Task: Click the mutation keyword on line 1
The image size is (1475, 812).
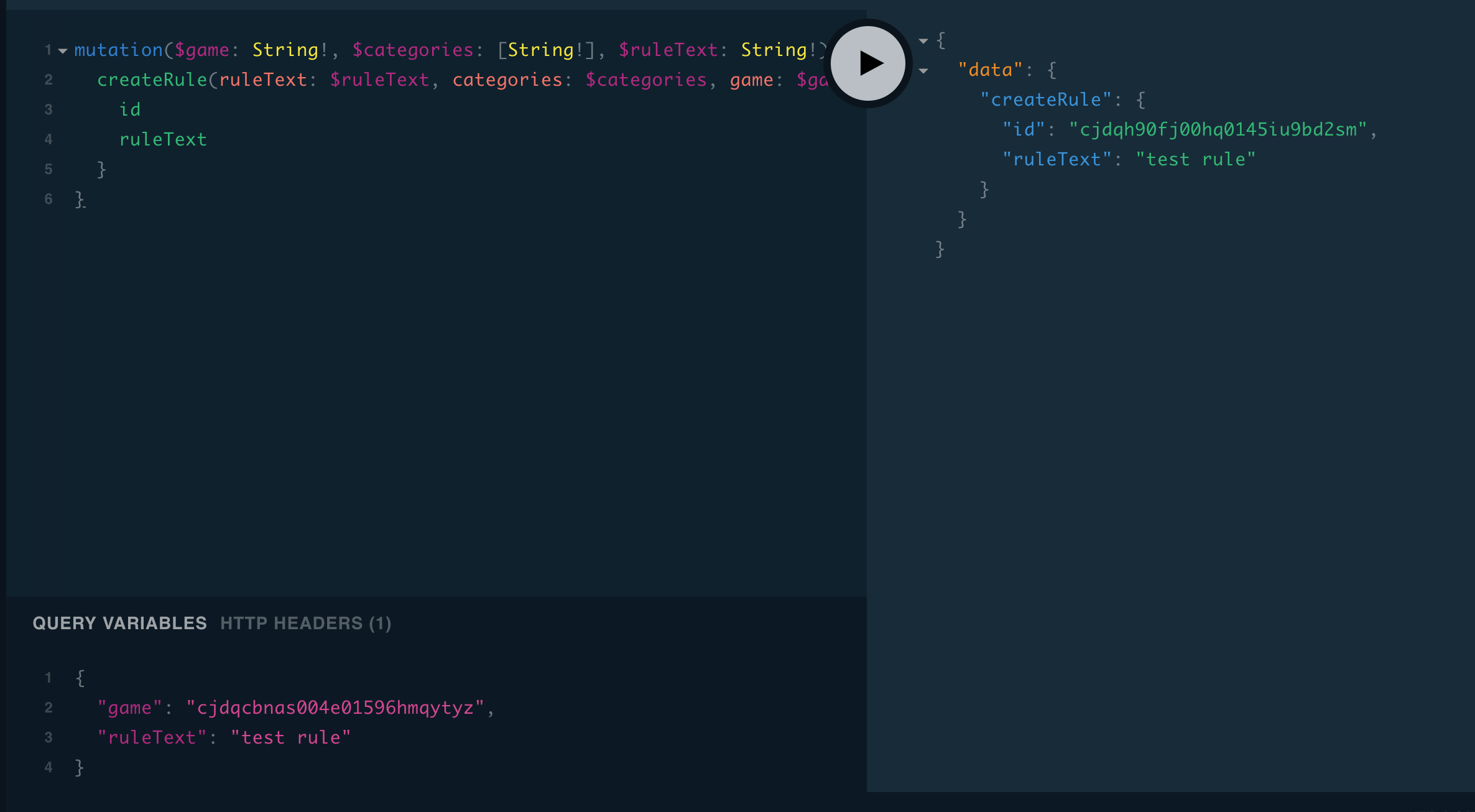Action: click(x=118, y=50)
